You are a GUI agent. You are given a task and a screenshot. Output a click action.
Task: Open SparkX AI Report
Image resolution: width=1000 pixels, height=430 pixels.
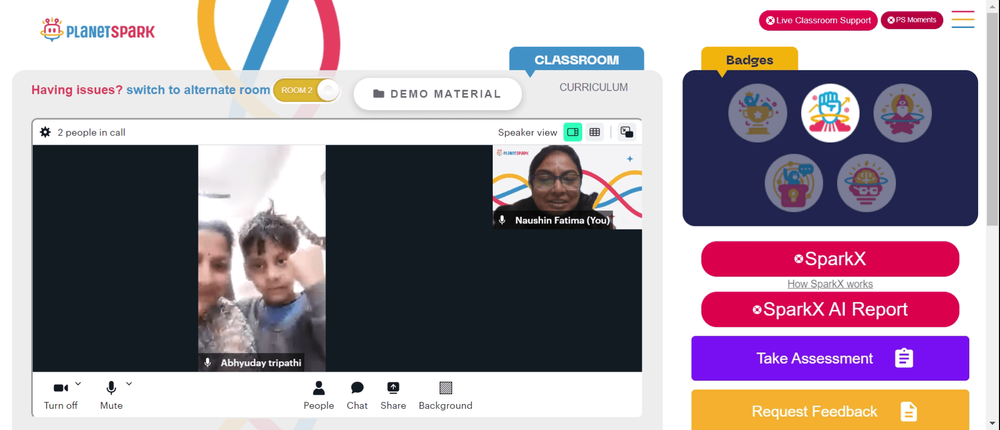click(830, 309)
